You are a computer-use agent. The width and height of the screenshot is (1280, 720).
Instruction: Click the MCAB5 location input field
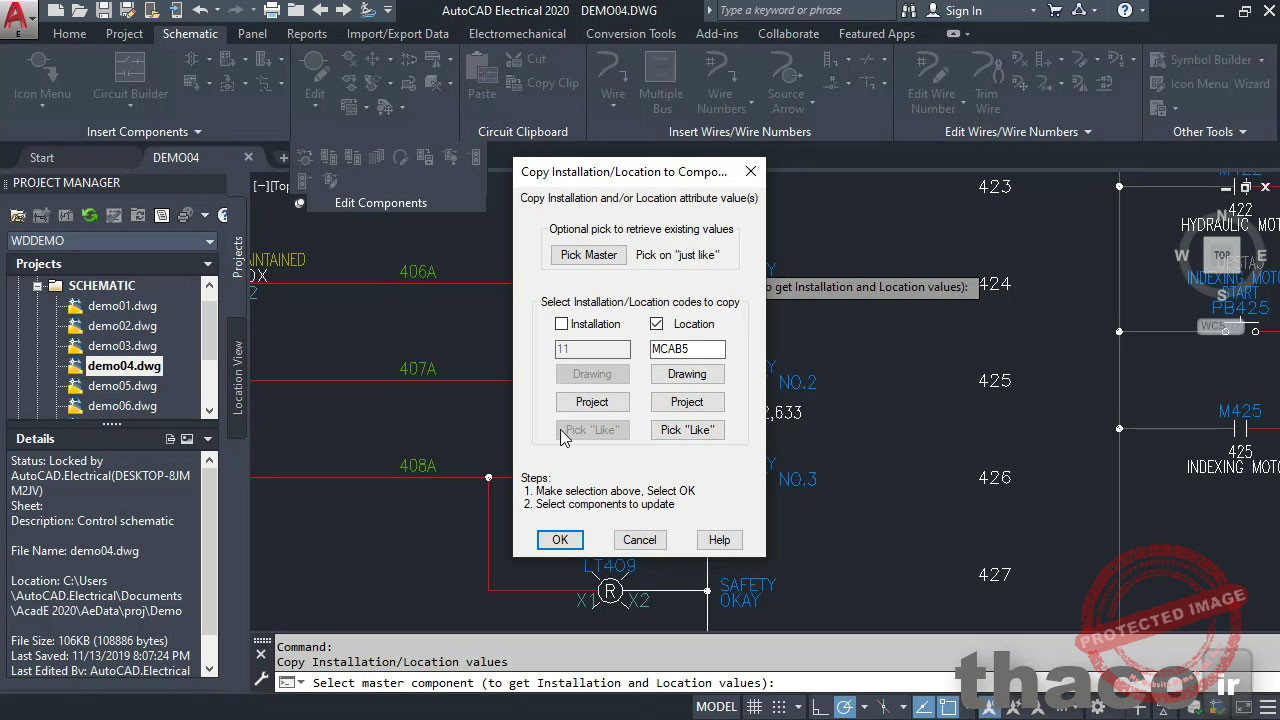pyautogui.click(x=687, y=348)
